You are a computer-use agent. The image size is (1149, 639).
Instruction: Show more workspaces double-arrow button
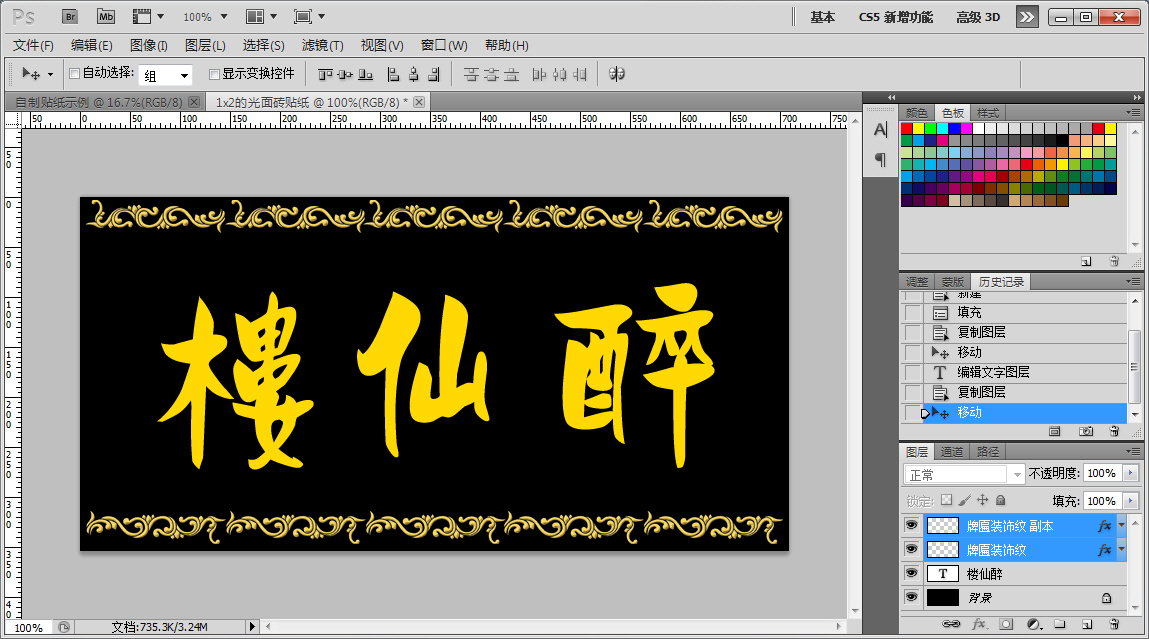pos(1027,17)
